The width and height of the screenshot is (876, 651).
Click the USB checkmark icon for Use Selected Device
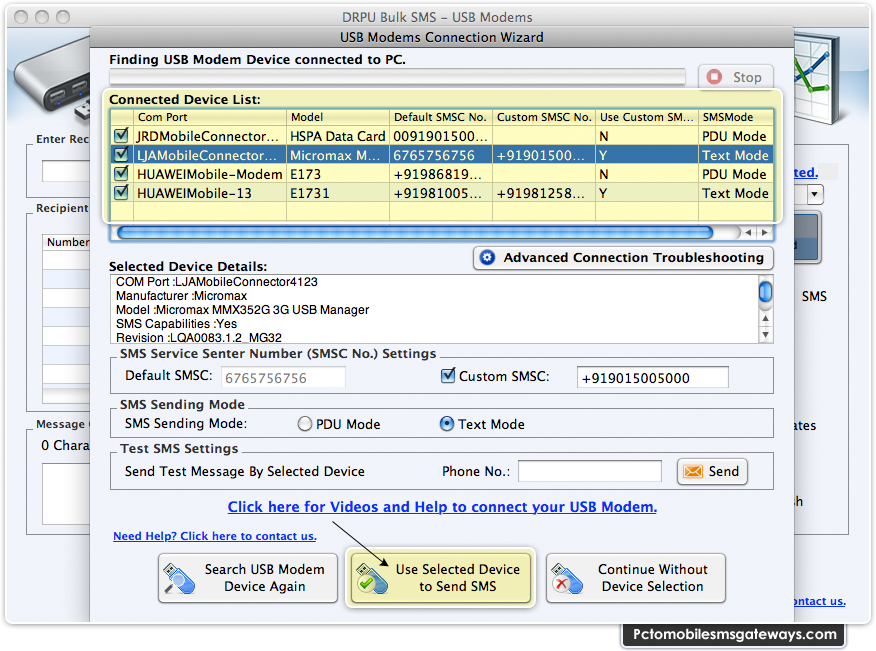click(x=372, y=578)
